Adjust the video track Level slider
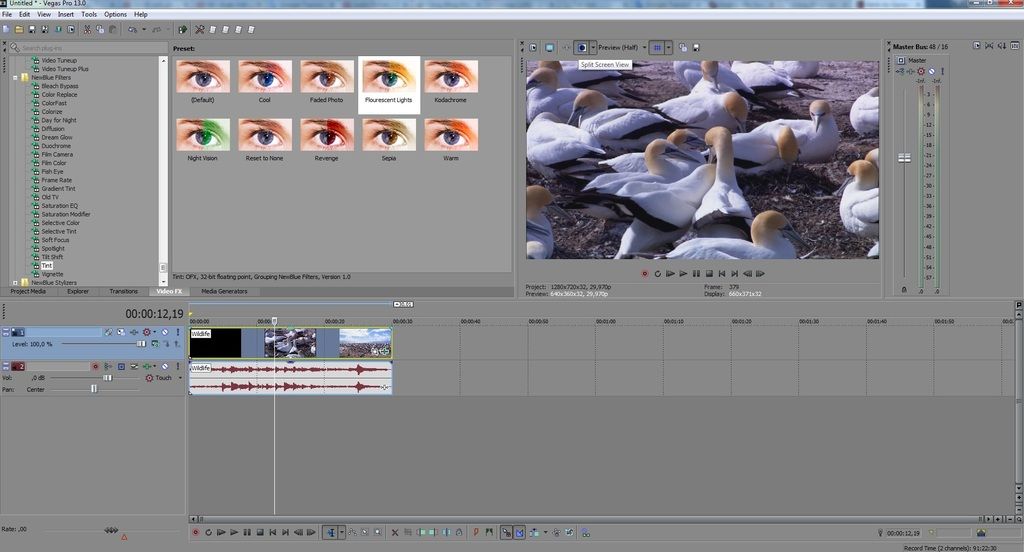Viewport: 1024px width, 552px height. pos(141,344)
